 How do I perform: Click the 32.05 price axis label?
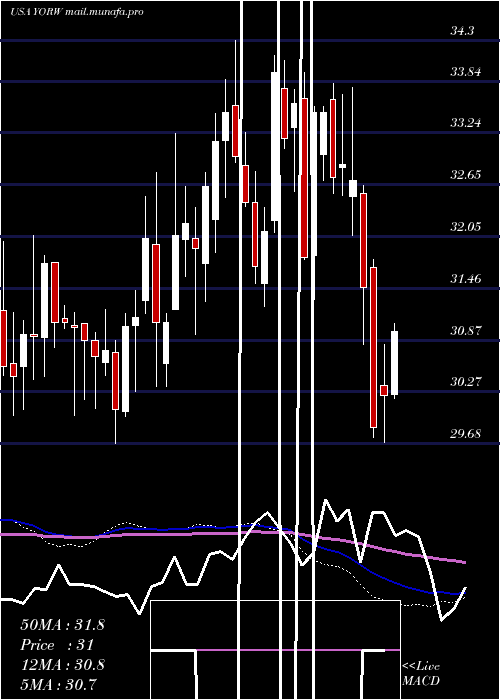466,227
